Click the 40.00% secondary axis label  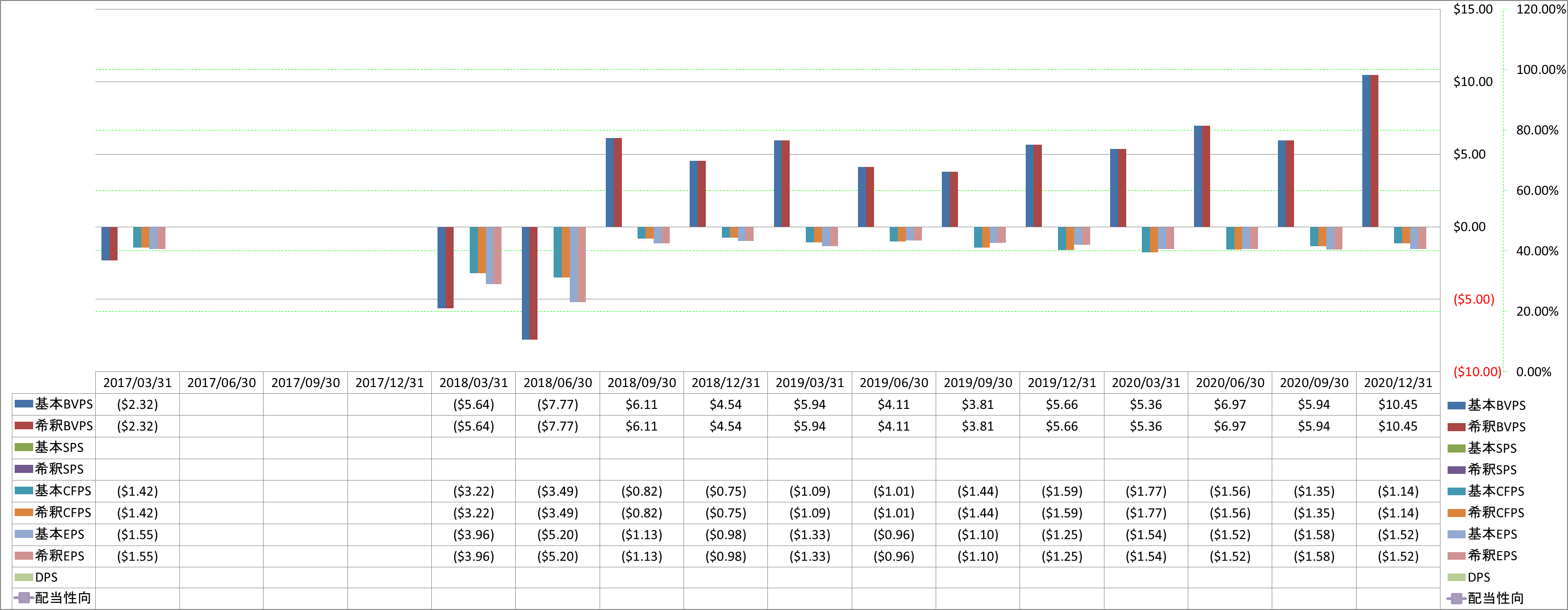coord(1537,251)
